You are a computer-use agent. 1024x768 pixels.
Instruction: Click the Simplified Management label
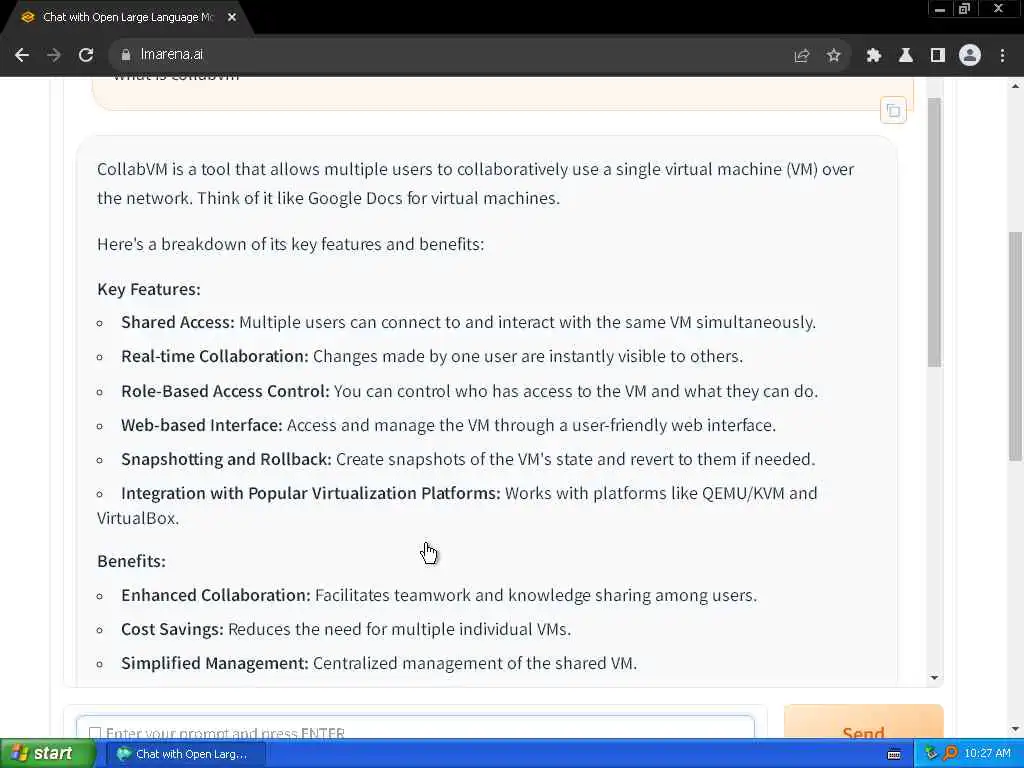point(215,664)
